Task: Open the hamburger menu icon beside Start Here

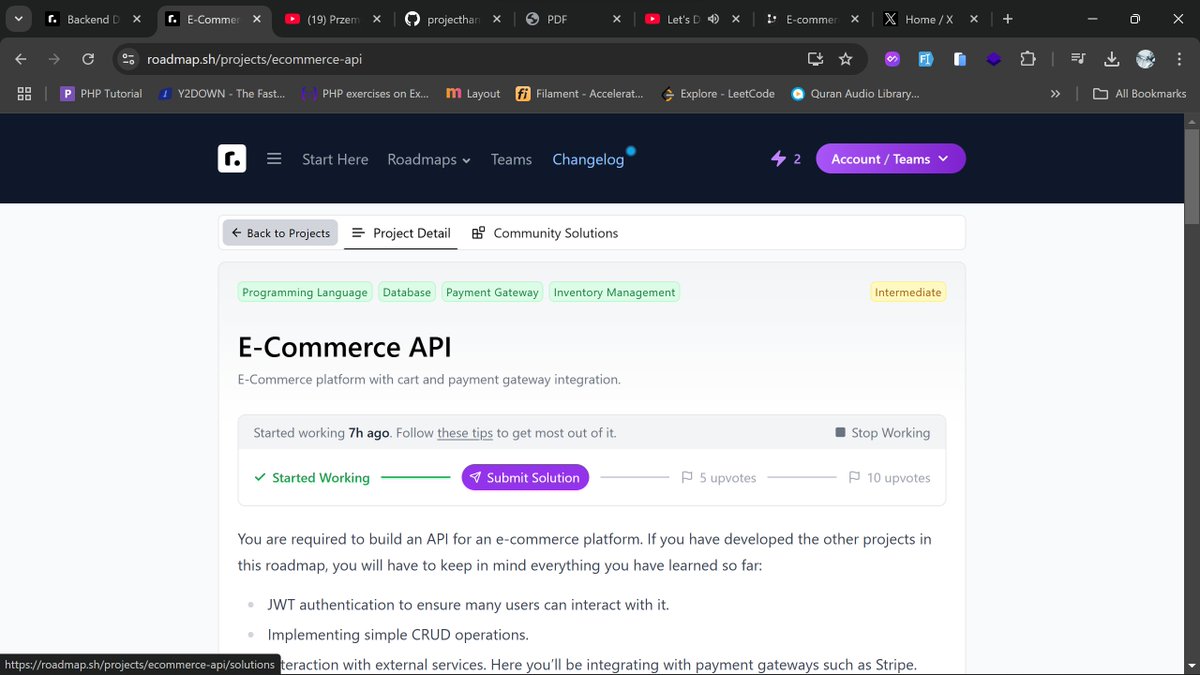Action: pos(274,159)
